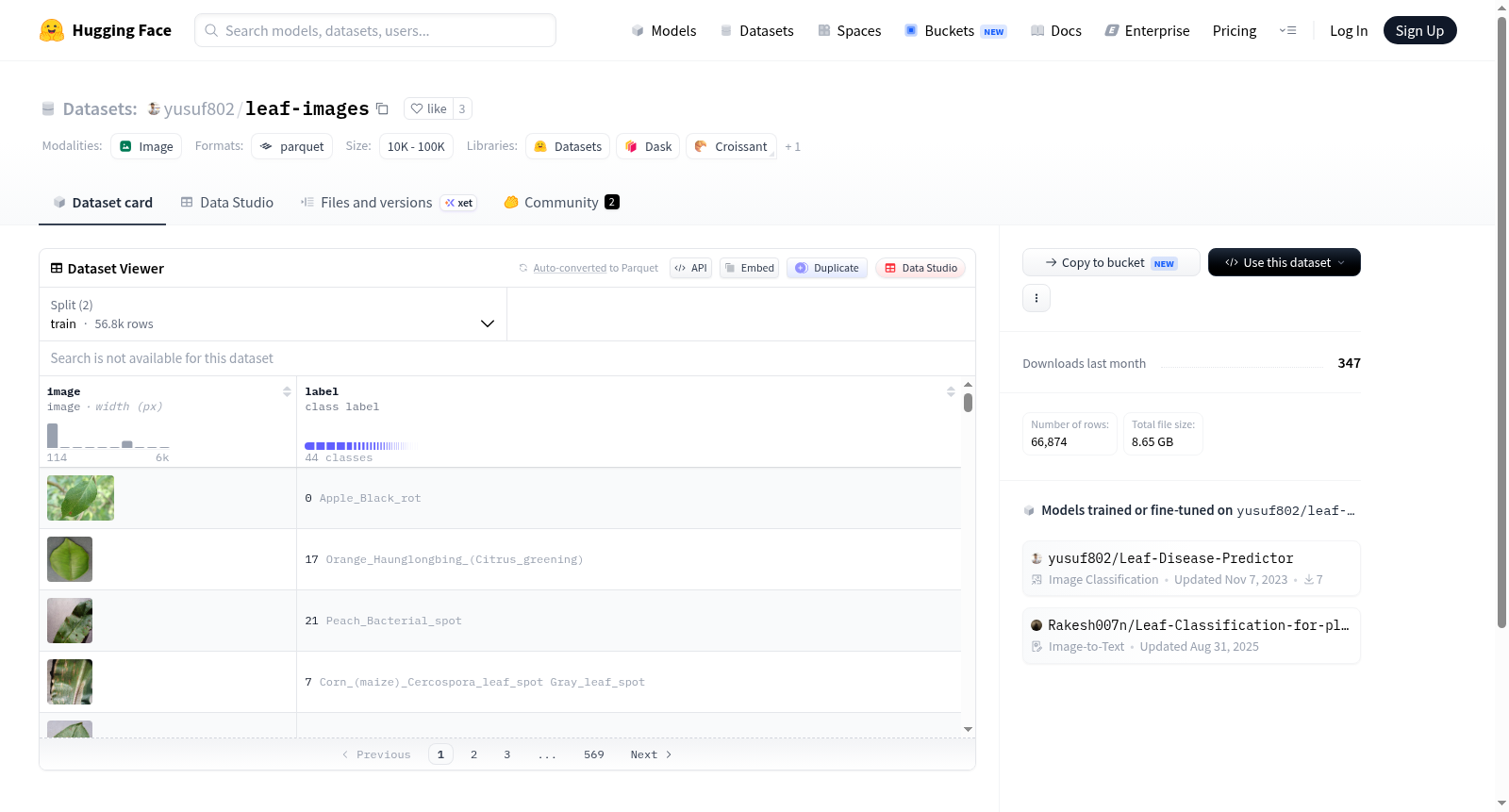Screen dimensions: 1509x812
Task: Jump to page 569 of rows
Action: pos(593,754)
